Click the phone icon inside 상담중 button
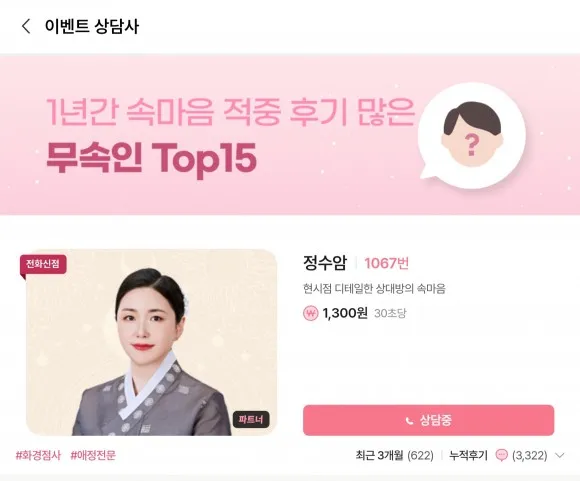Screen dimensions: 580x481 (409, 420)
